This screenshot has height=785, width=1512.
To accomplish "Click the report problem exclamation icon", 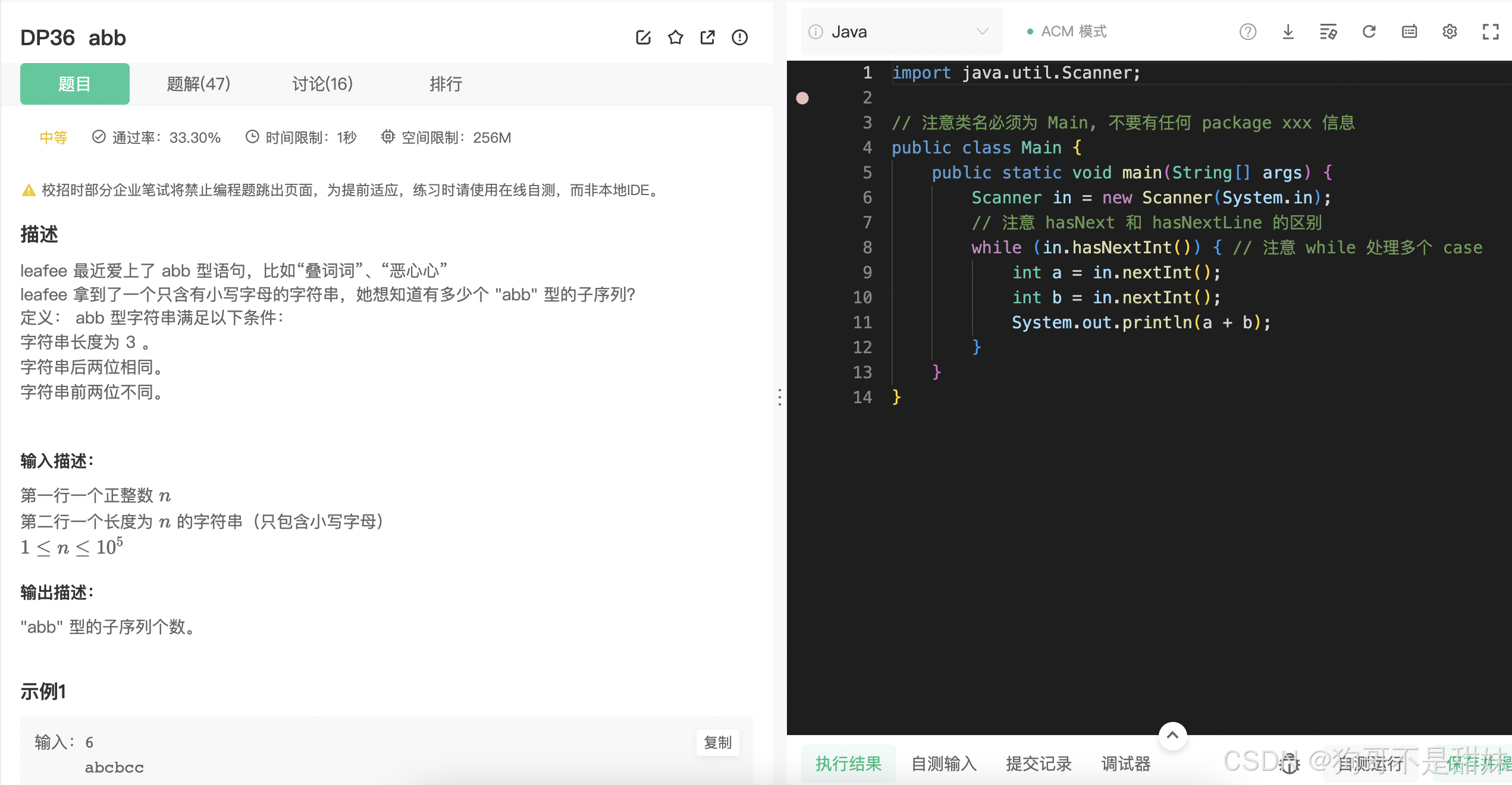I will click(739, 37).
